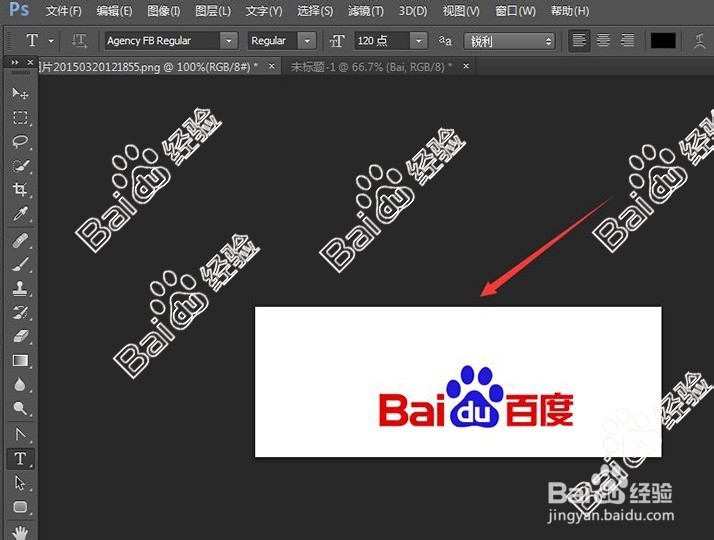This screenshot has width=714, height=540.
Task: Expand the 120 点 font size dropdown
Action: point(419,41)
